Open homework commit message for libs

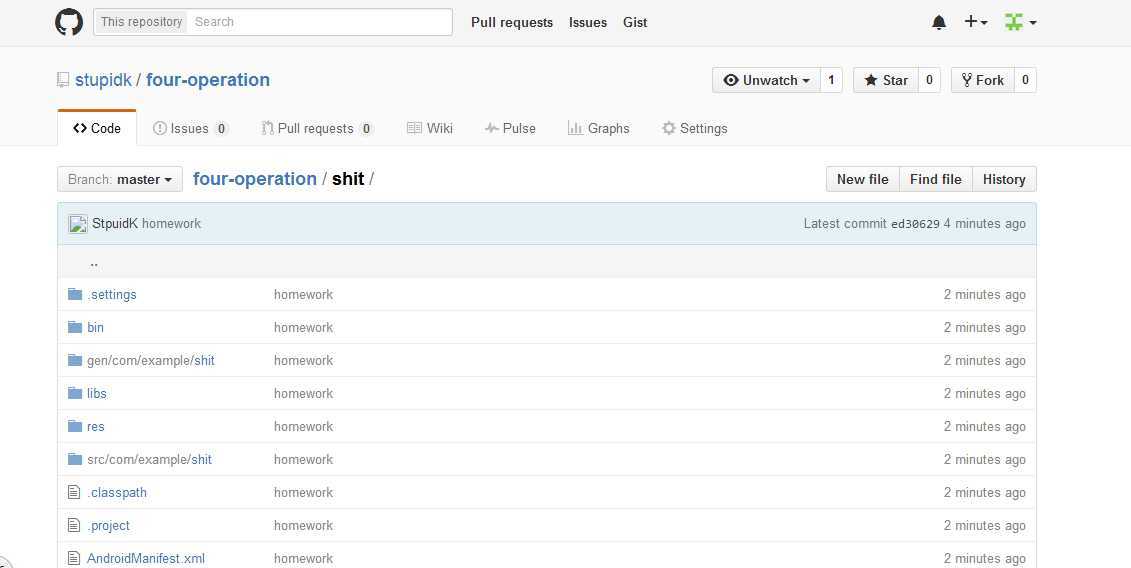click(304, 393)
